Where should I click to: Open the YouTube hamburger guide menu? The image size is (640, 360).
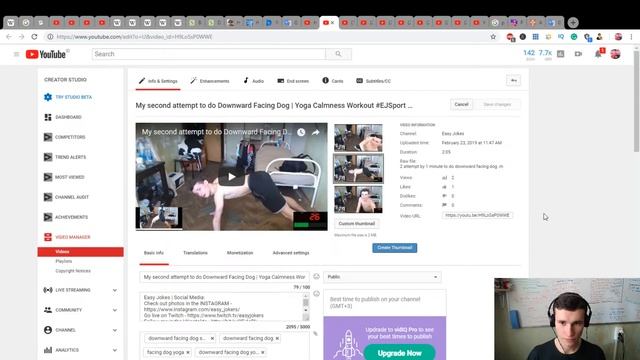pos(16,54)
